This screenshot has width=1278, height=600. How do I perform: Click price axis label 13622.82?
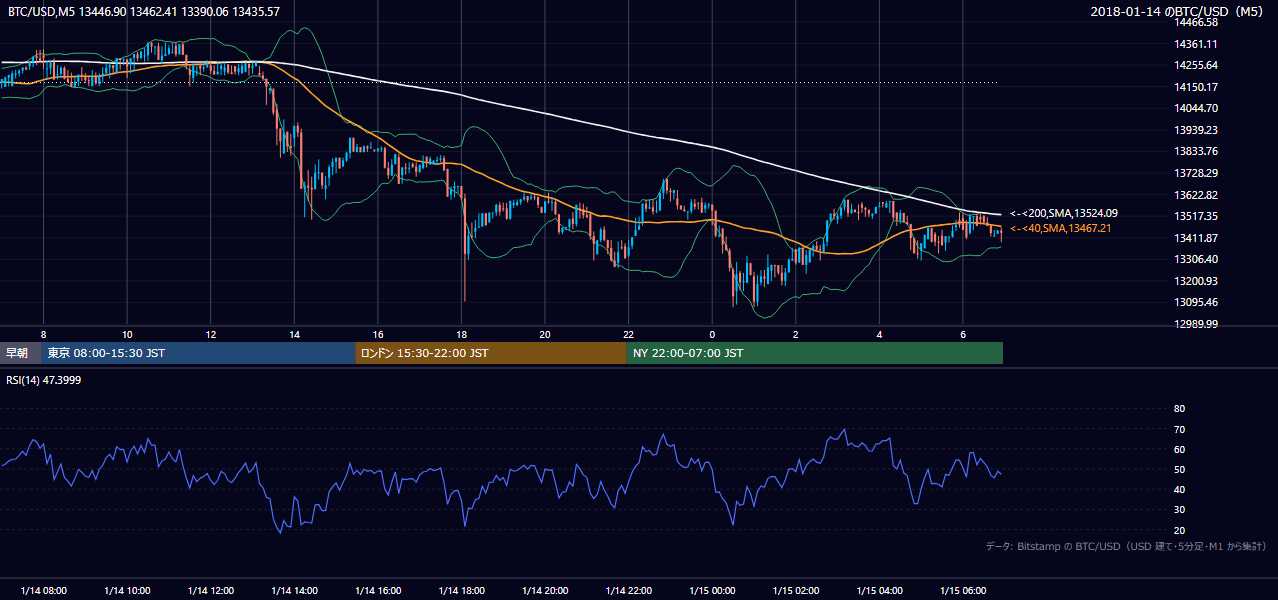coord(1197,195)
